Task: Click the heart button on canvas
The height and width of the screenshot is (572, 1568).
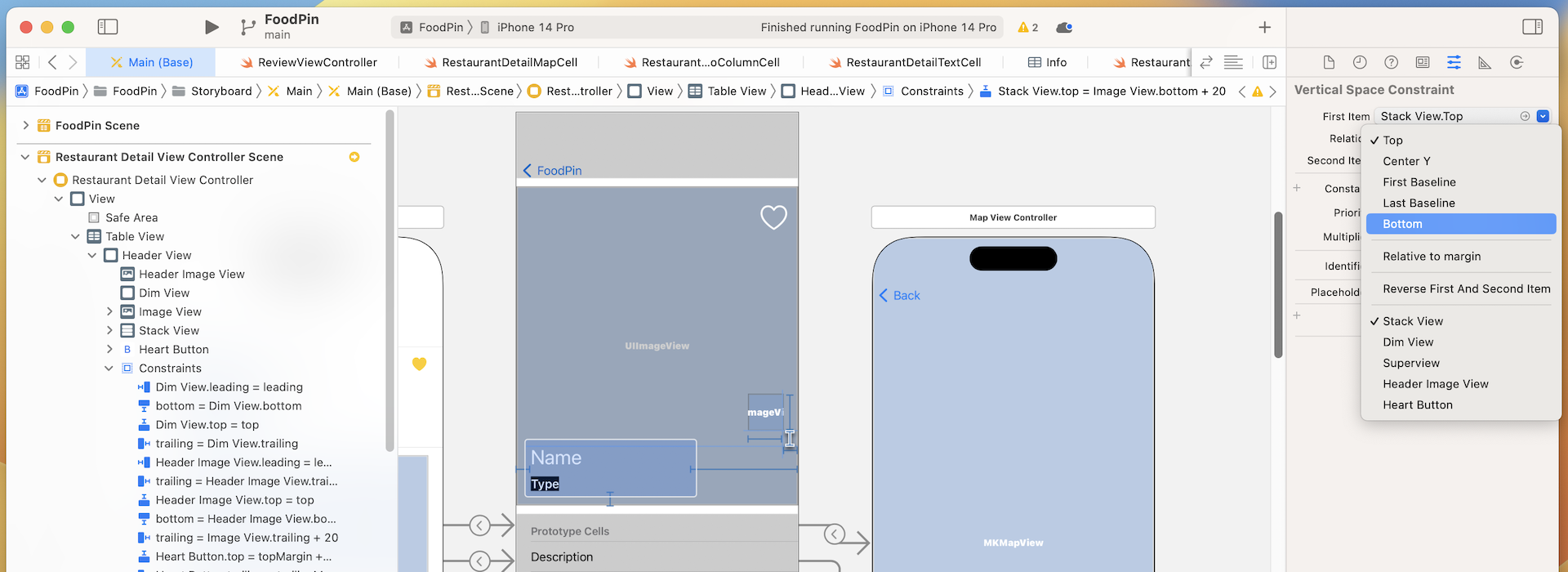Action: [x=773, y=217]
